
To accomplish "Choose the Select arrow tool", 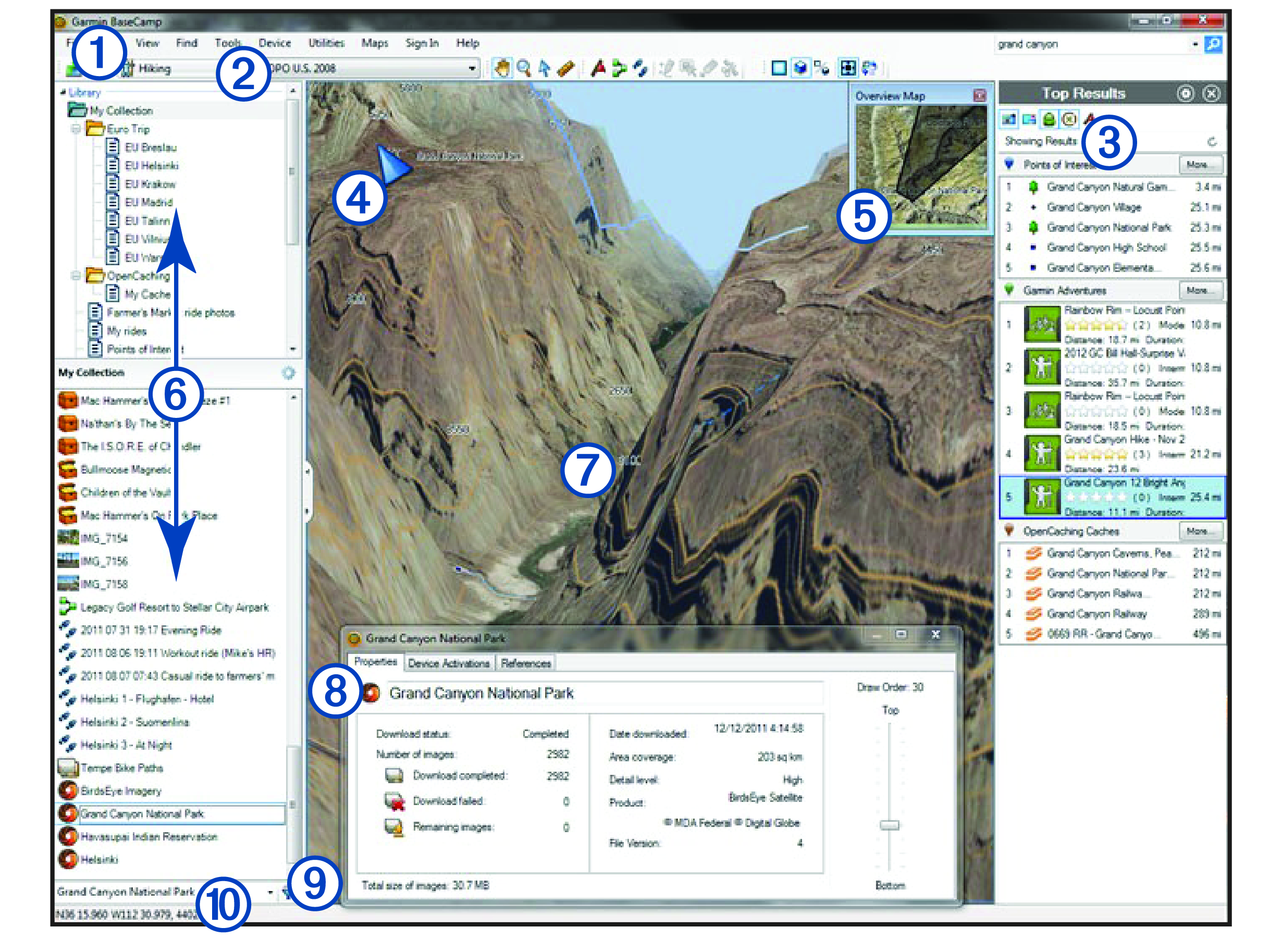I will coord(544,69).
